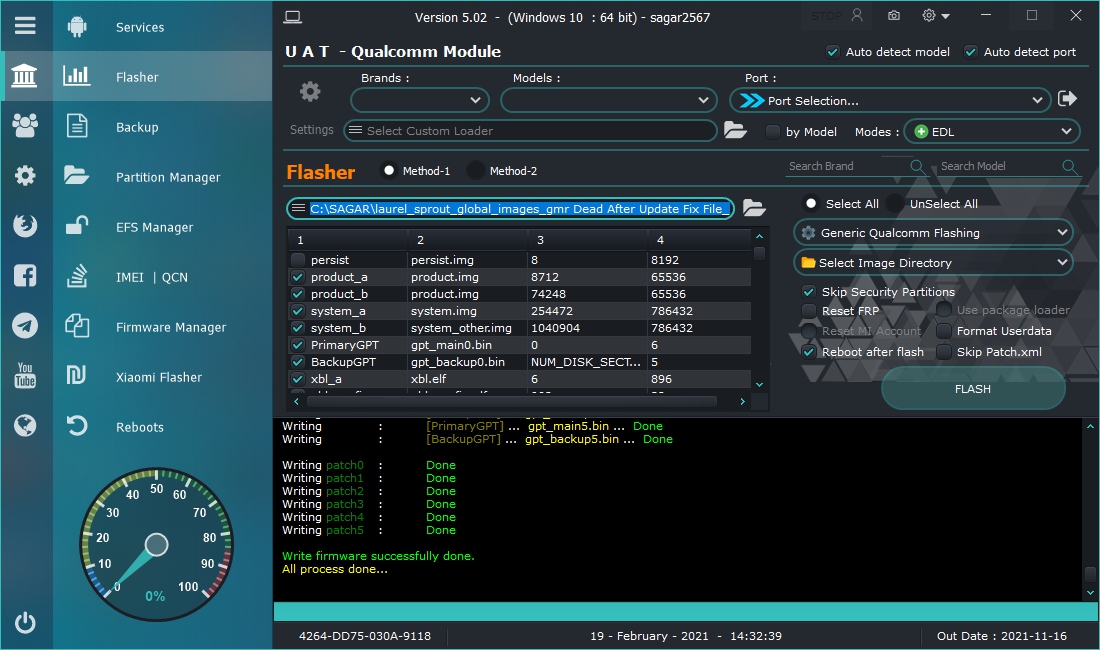This screenshot has height=650, width=1100.
Task: Open the Models dropdown
Action: pos(609,100)
